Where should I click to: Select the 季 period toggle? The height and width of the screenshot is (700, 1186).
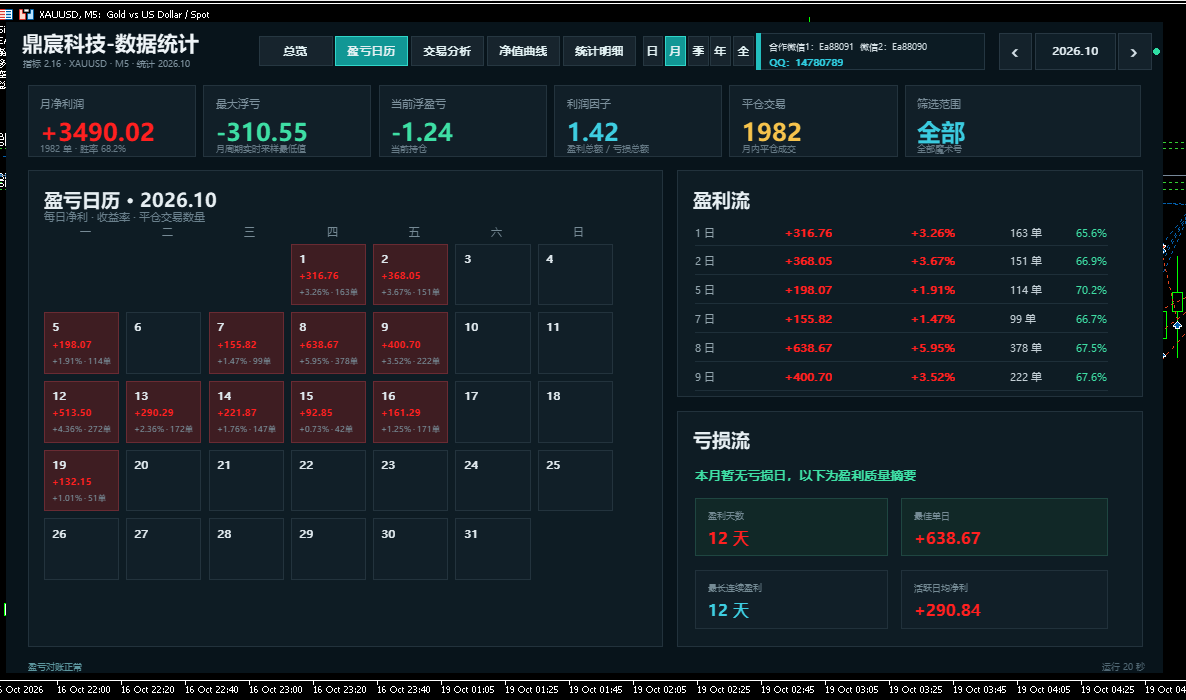pos(698,51)
